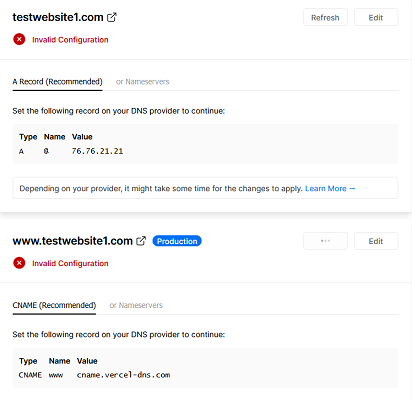
Task: Edit the testwebsite1.com domain
Action: (376, 17)
